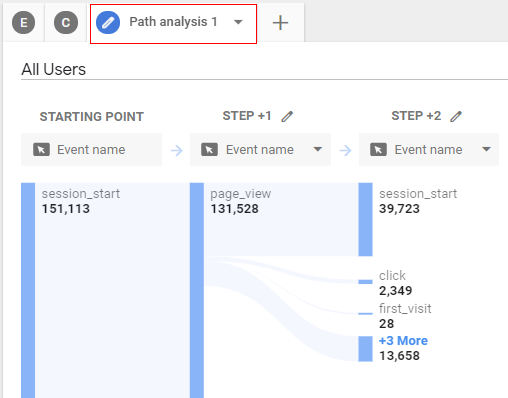The height and width of the screenshot is (398, 508).
Task: Expand the STEP +2 Event name dropdown
Action: pos(487,149)
